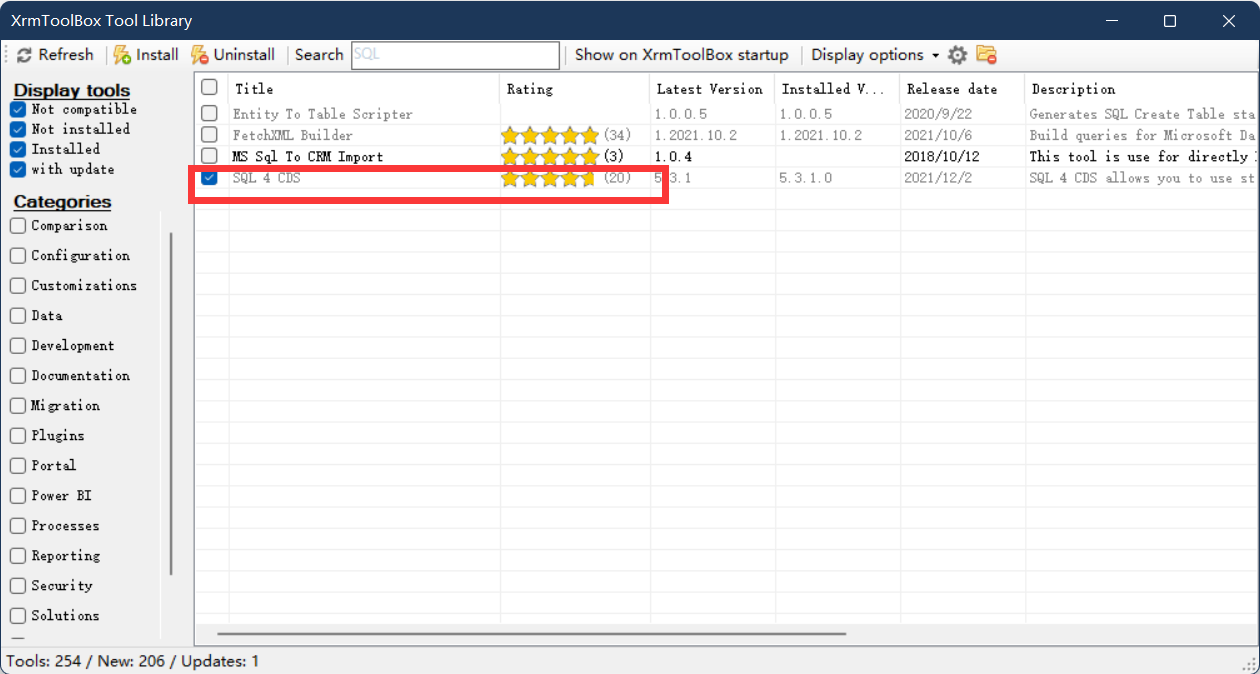1260x674 pixels.
Task: Click release date 2020/9/22 cell
Action: tap(938, 114)
